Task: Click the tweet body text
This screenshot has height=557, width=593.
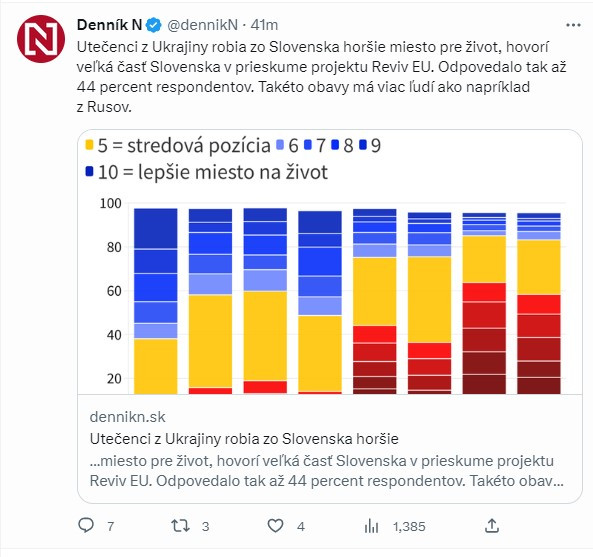Action: 321,77
